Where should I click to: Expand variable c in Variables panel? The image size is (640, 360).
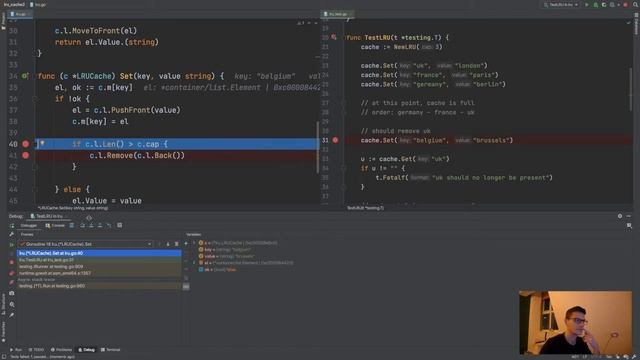[195, 243]
